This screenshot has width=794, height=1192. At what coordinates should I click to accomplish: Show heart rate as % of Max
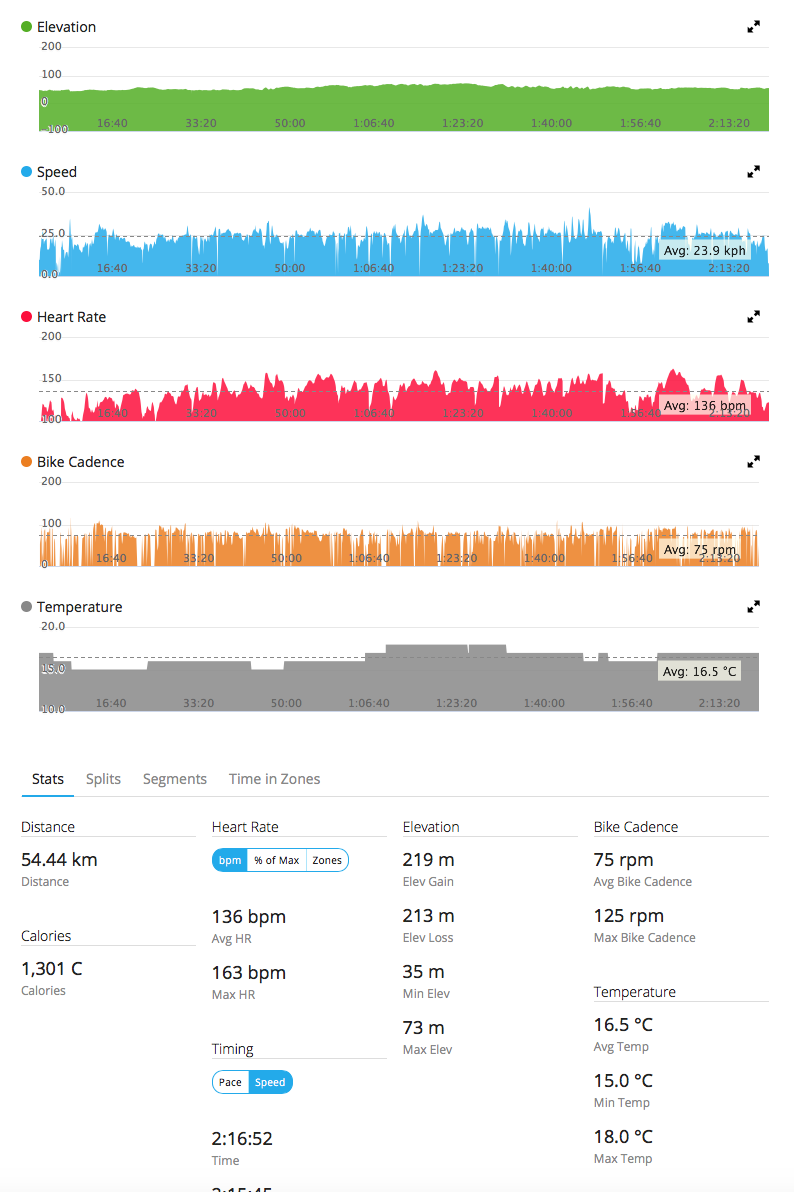click(x=276, y=860)
